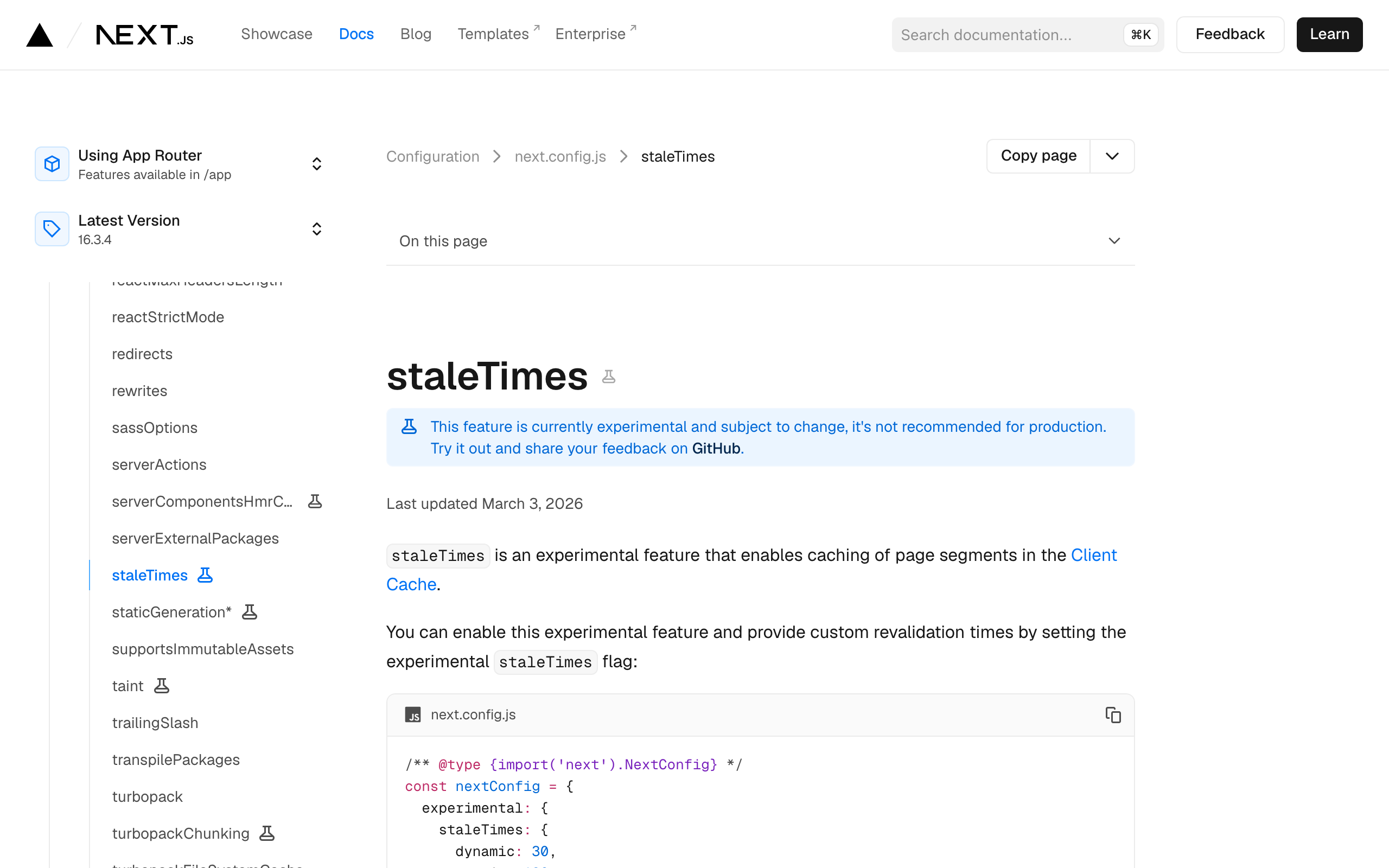Open the Copy page options chevron
The image size is (1389, 868).
[x=1112, y=156]
